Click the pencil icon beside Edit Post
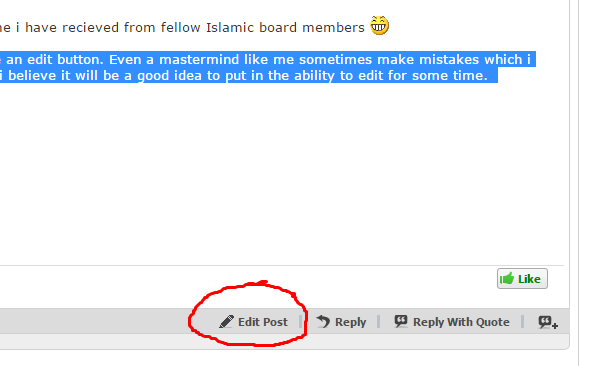 [x=227, y=322]
